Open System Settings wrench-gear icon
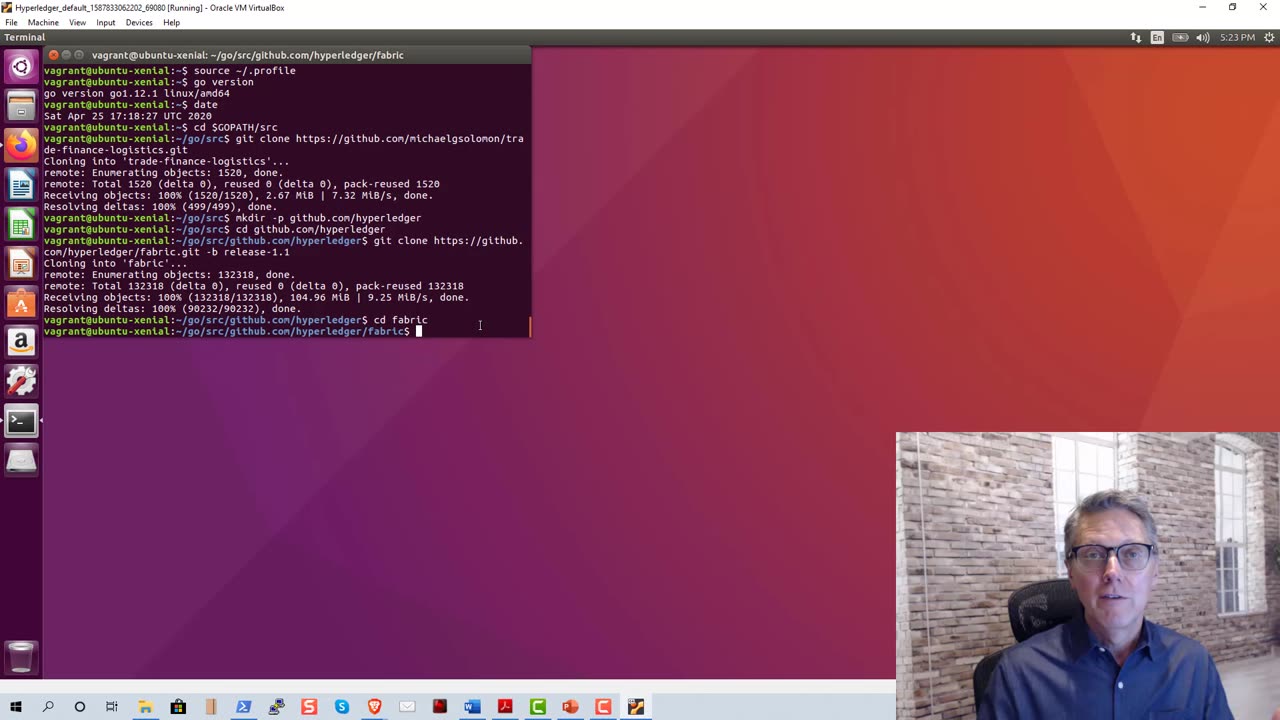The image size is (1280, 720). (21, 381)
